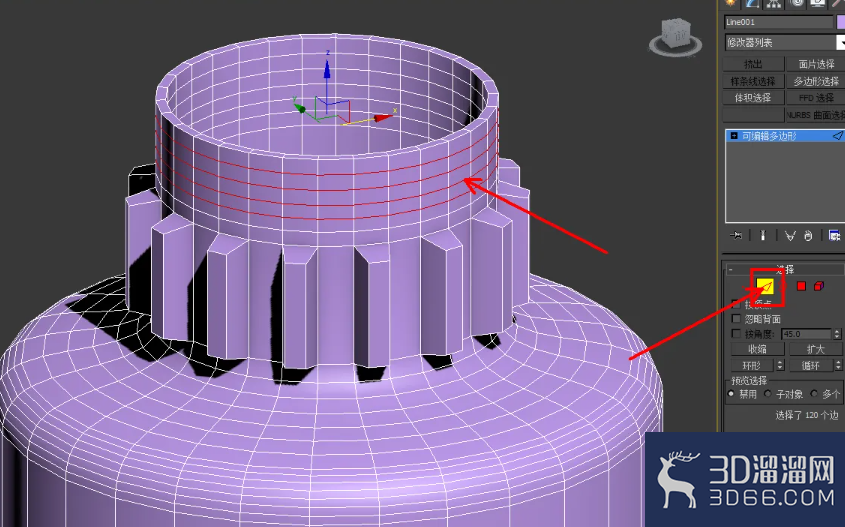Grab the blue Z-axis gizmo arrow

327,70
